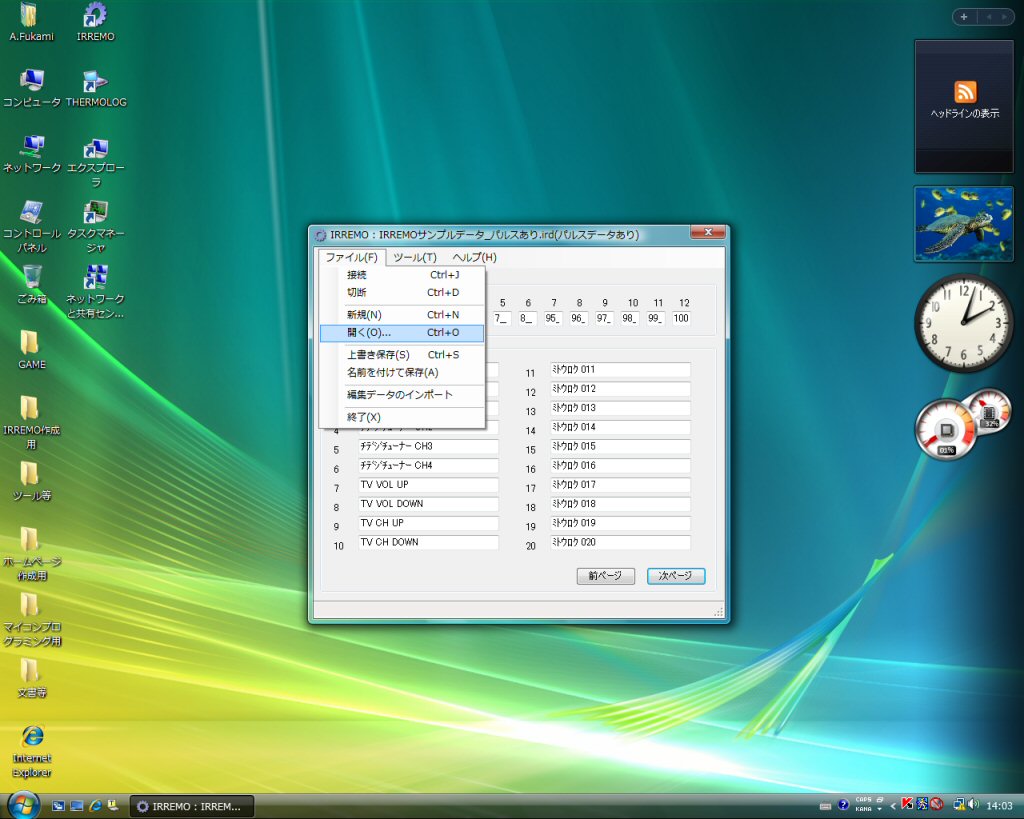1024x819 pixels.
Task: Click the blue help question-mark tray icon
Action: point(843,805)
